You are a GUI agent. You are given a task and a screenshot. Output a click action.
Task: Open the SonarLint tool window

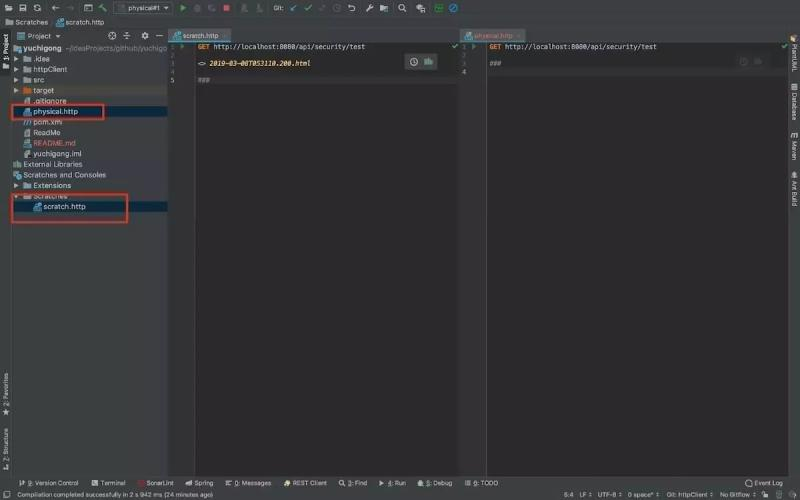(x=156, y=483)
